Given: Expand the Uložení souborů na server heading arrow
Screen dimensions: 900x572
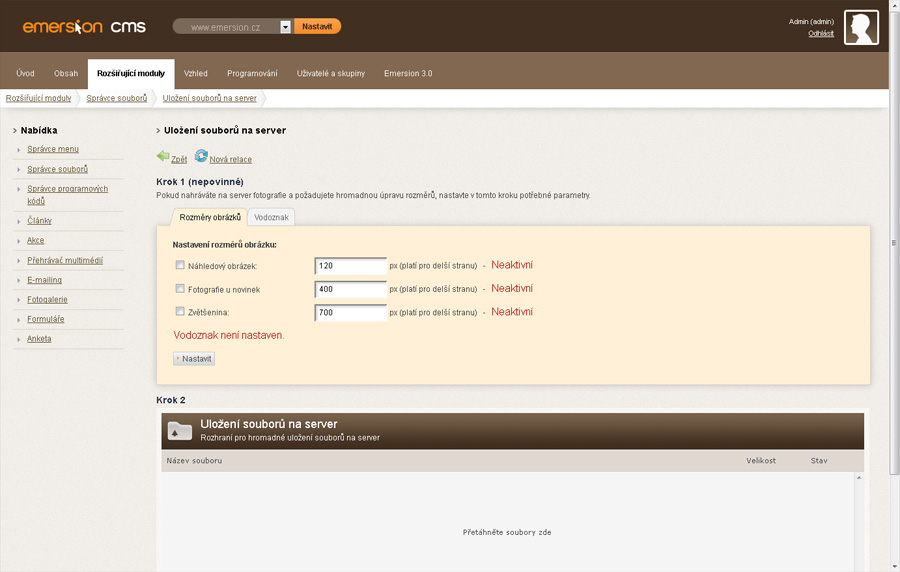Looking at the screenshot, I should point(158,130).
